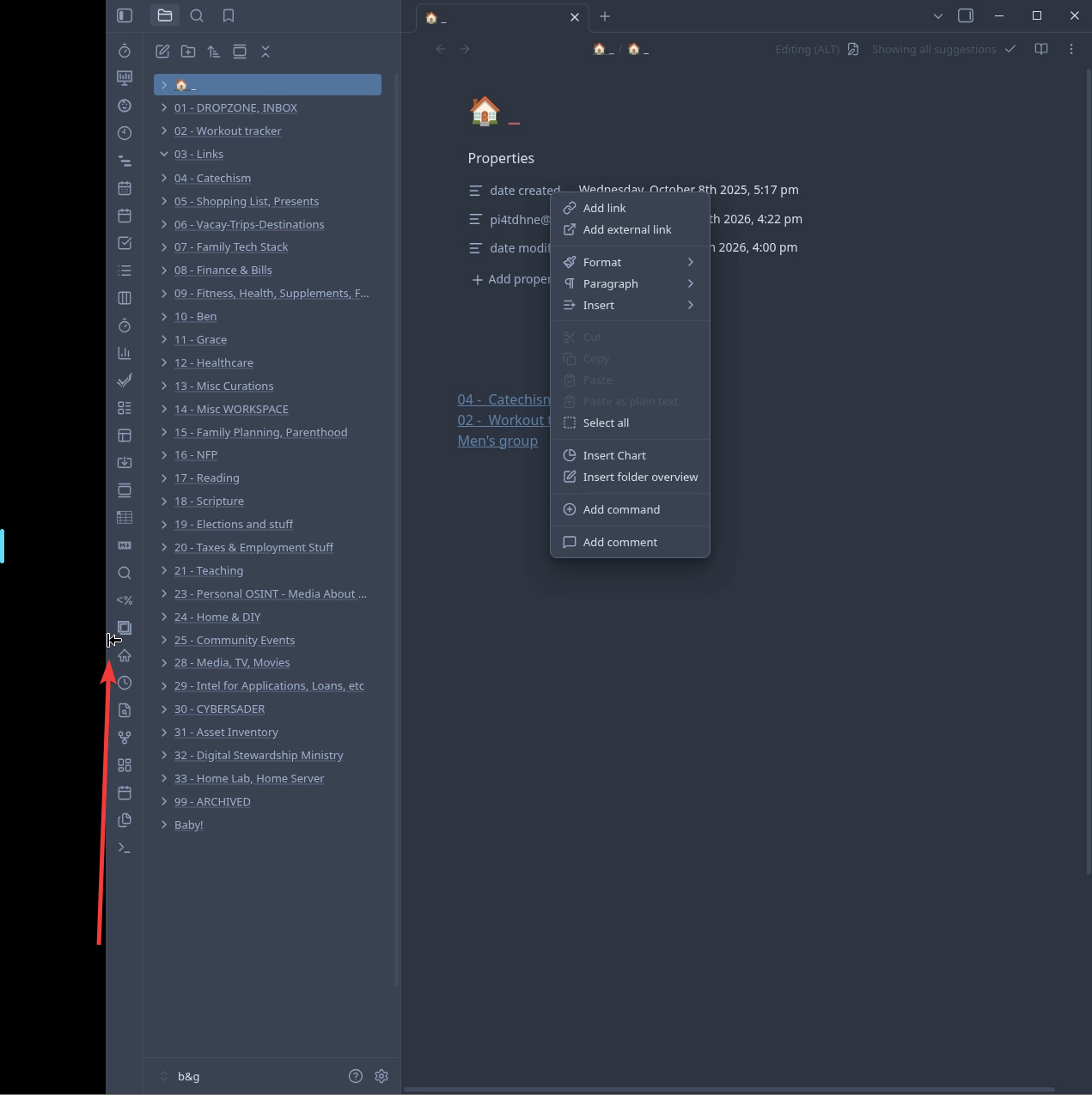
Task: Select Add comment in the context menu
Action: pyautogui.click(x=619, y=542)
